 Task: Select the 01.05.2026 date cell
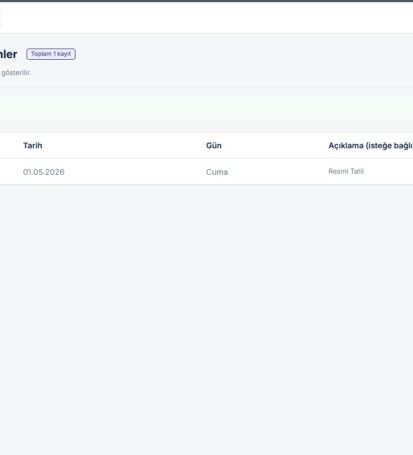click(x=44, y=172)
